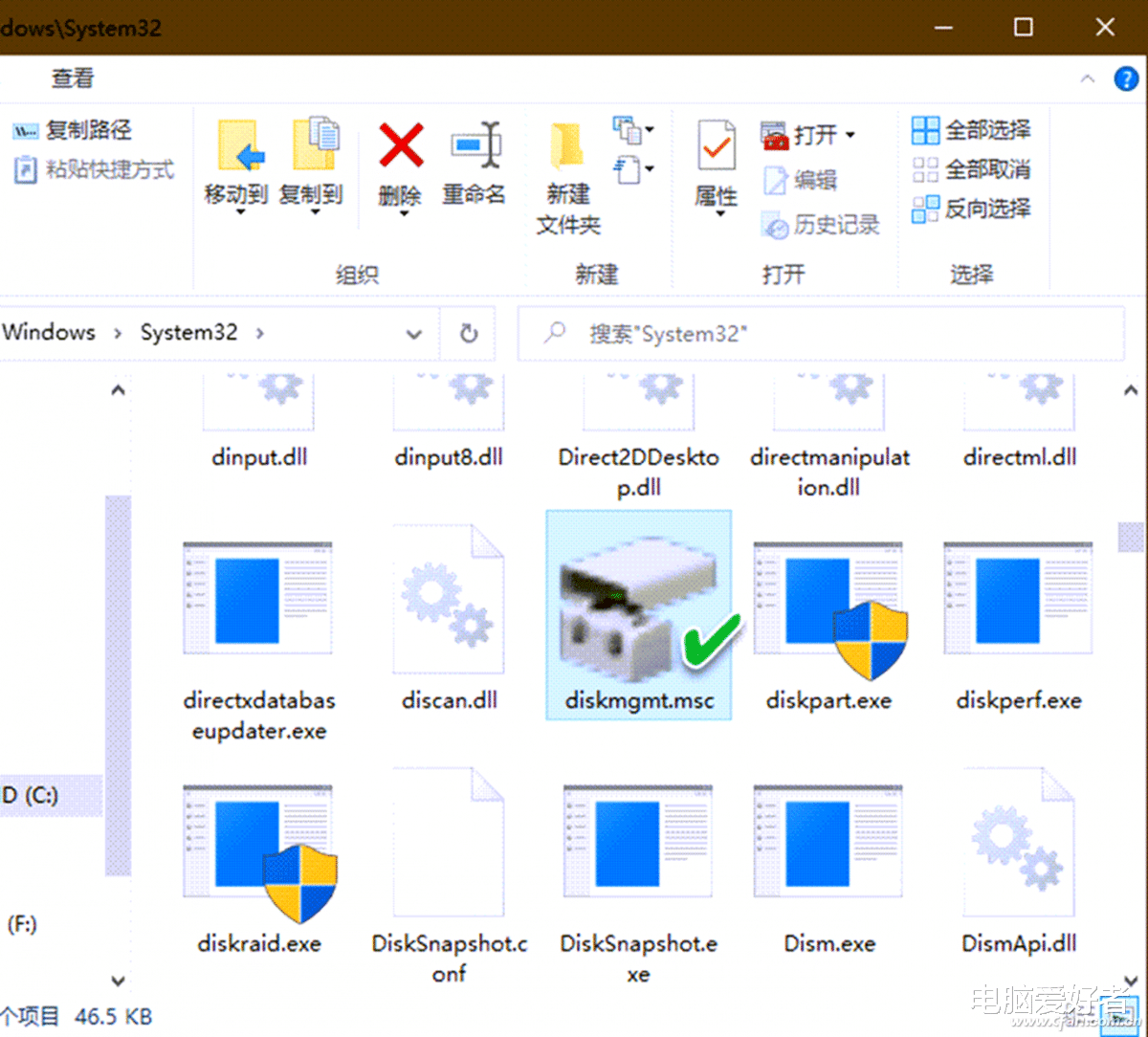Click the 删除 (Delete) red X icon
The height and width of the screenshot is (1037, 1148).
[x=400, y=145]
